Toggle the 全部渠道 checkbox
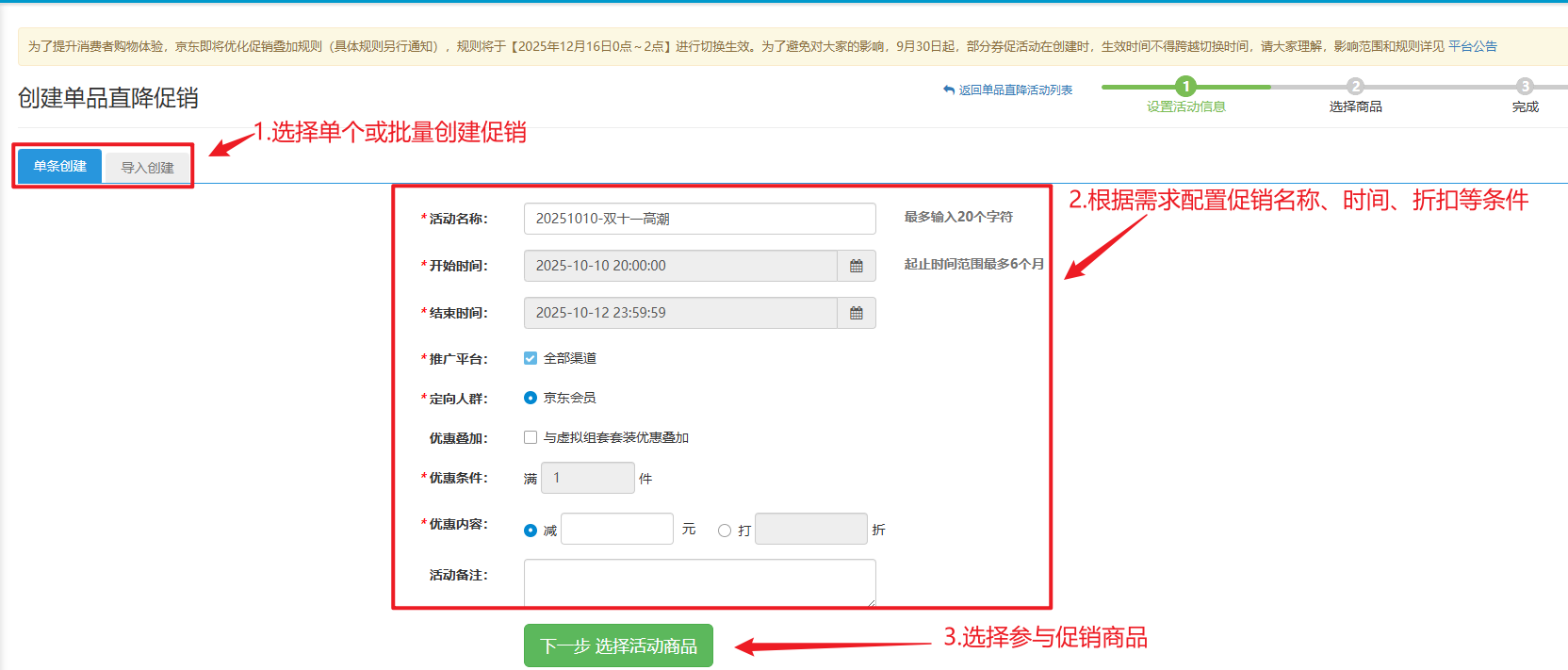1568x670 pixels. pos(531,358)
